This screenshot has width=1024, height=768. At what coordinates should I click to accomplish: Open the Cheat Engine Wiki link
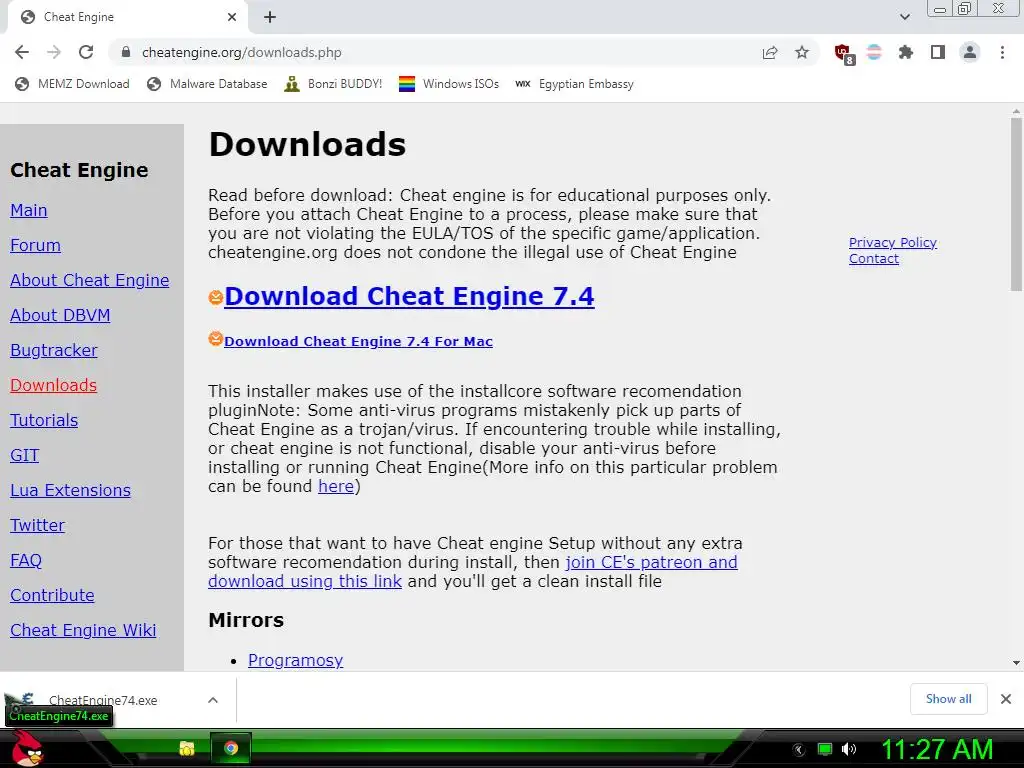[83, 630]
